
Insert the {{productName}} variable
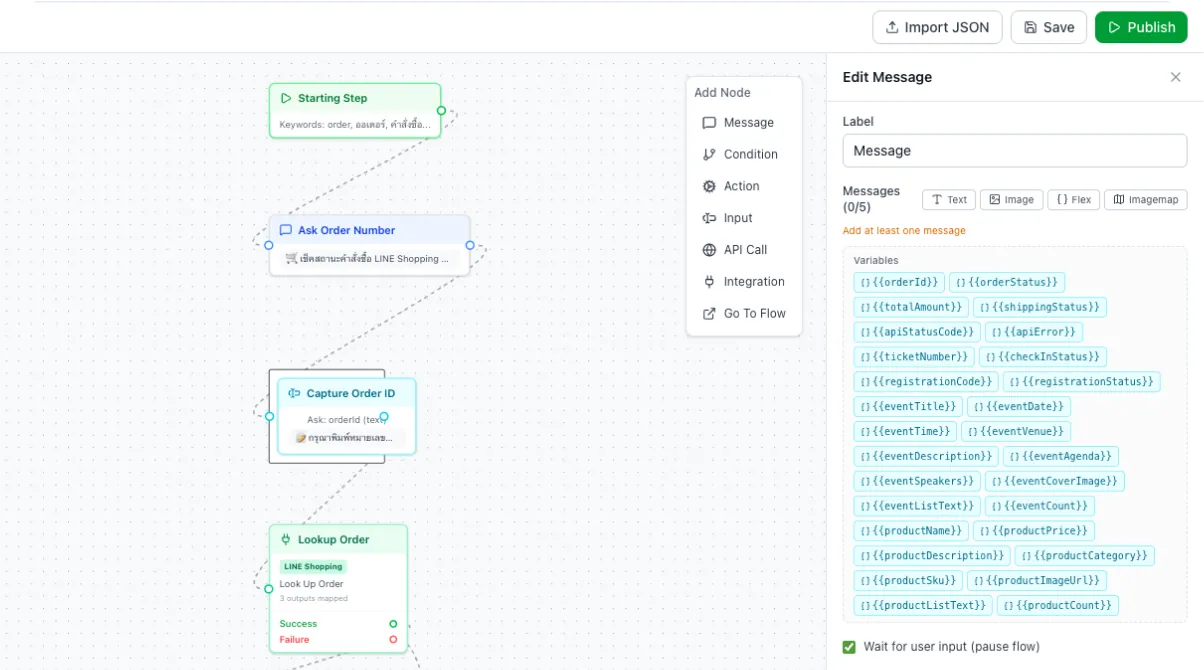[911, 530]
